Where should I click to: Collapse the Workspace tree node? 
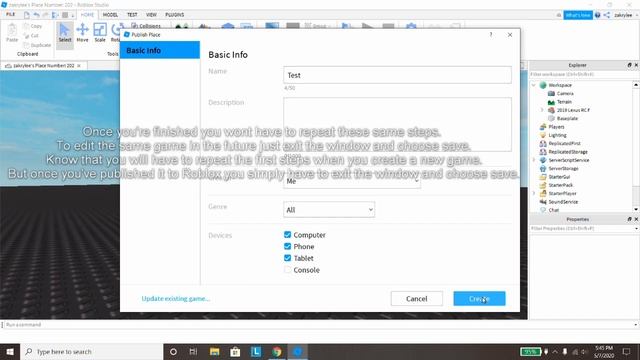point(534,85)
